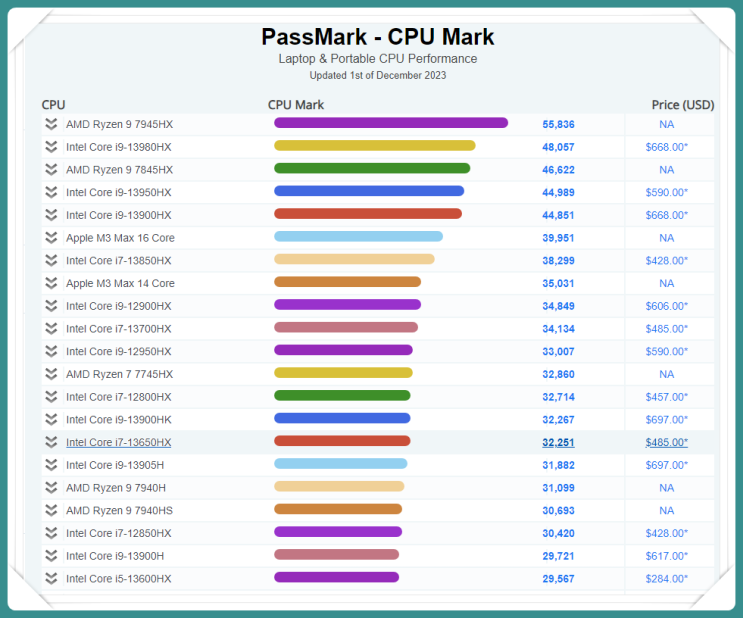Open the Intel Core i9-13905H link
This screenshot has height=618, width=743.
click(x=115, y=465)
